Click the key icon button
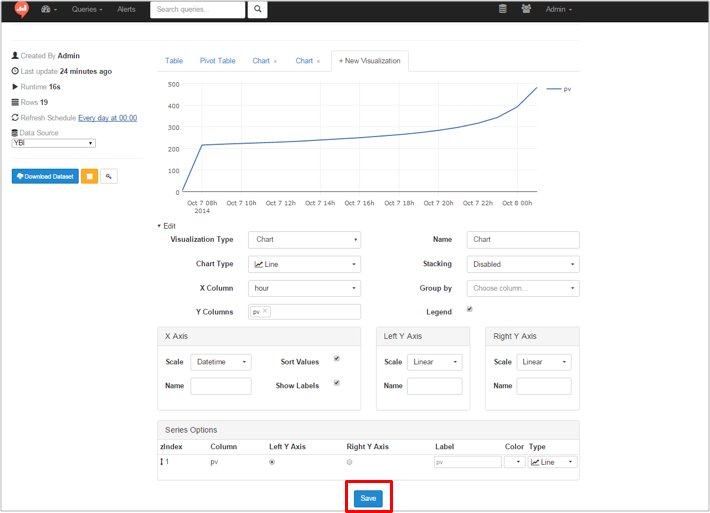This screenshot has width=710, height=513. point(109,176)
